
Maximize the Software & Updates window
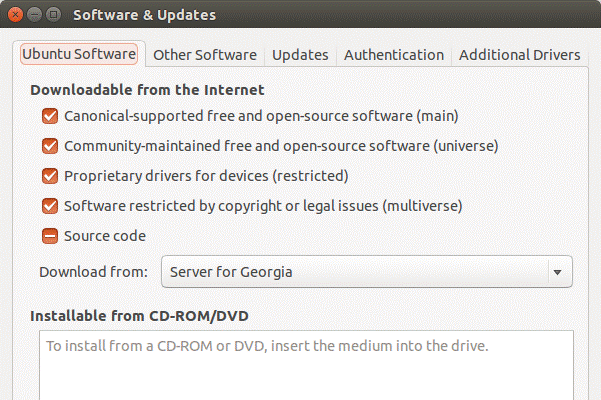pyautogui.click(x=53, y=15)
